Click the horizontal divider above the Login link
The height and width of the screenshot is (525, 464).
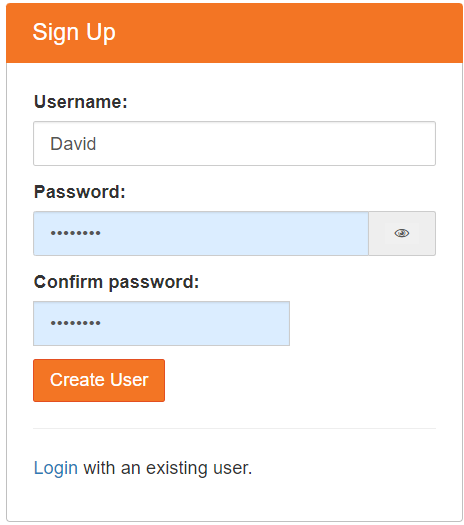tap(234, 428)
